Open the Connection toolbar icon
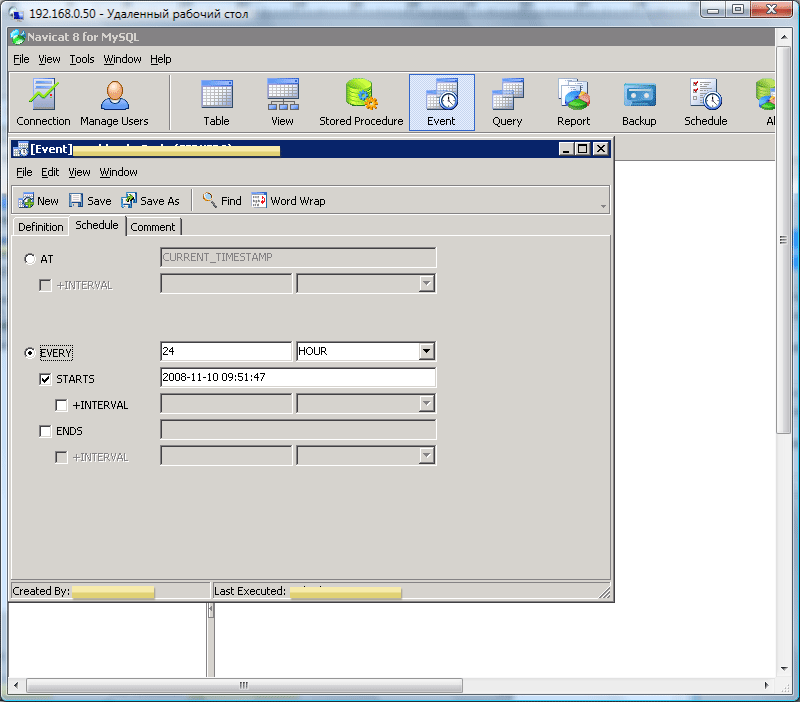Image resolution: width=800 pixels, height=702 pixels. (x=44, y=103)
